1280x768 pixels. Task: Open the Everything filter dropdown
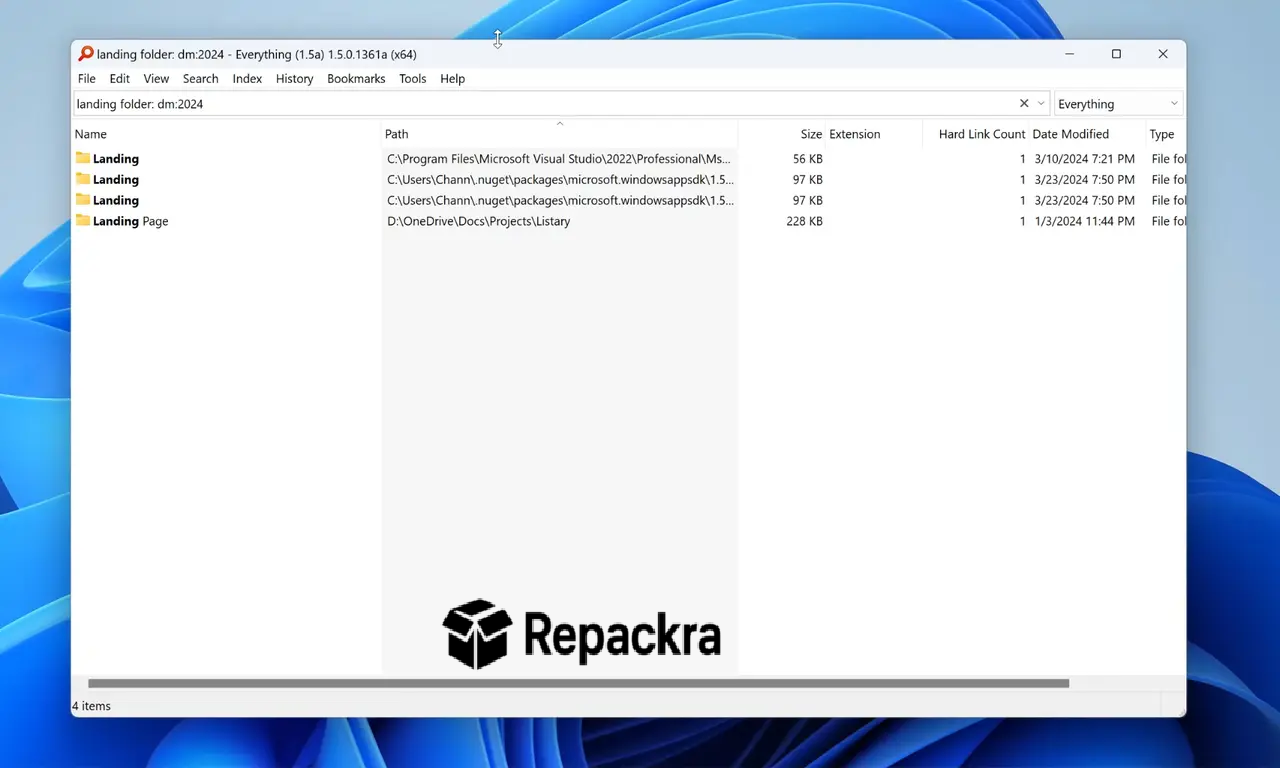(1118, 104)
